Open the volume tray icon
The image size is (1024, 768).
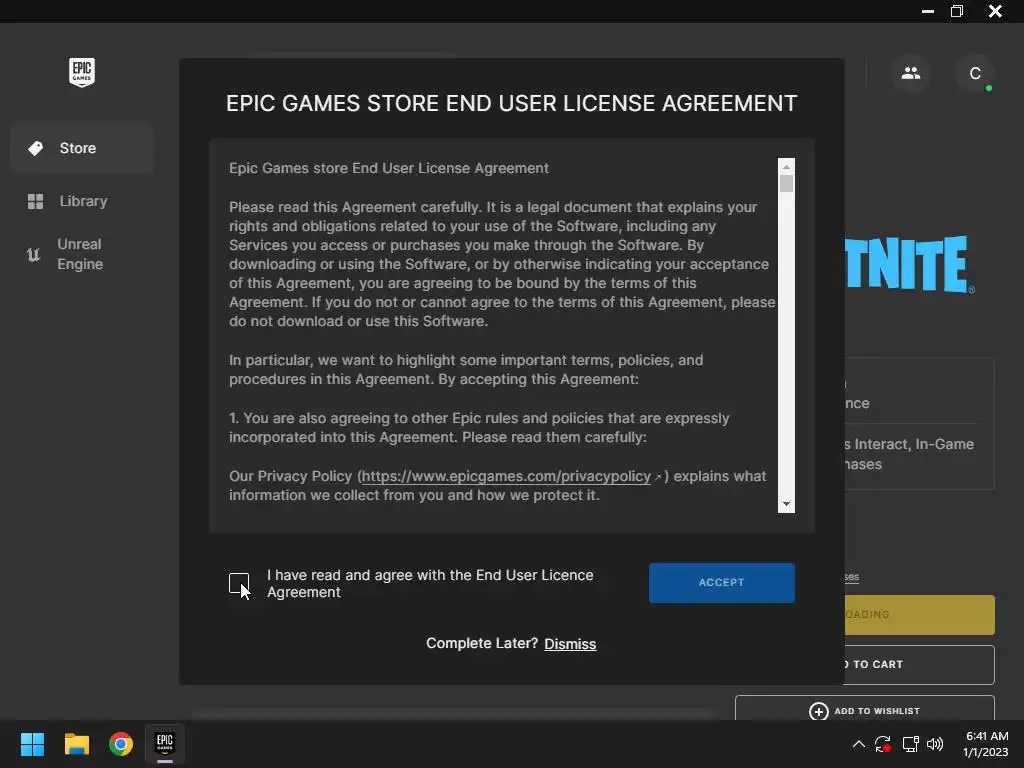[935, 744]
